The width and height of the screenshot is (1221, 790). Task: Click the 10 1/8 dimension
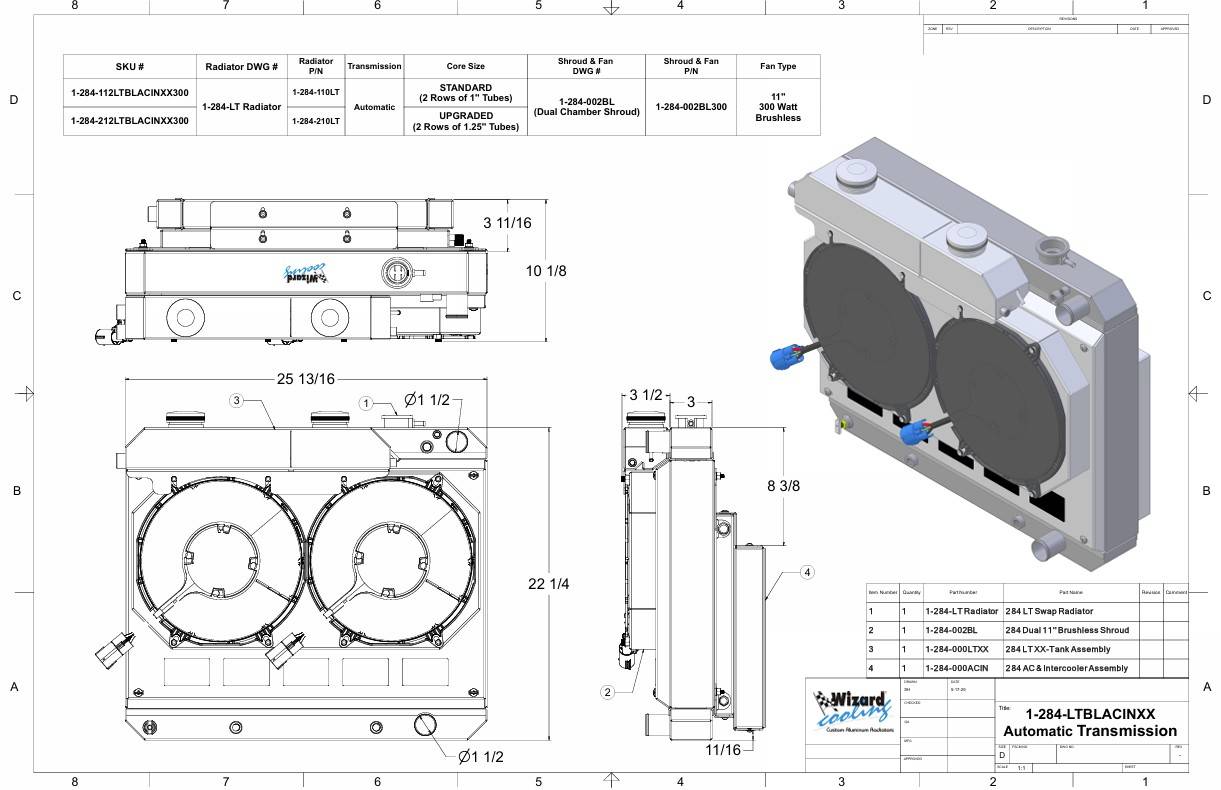coord(546,271)
